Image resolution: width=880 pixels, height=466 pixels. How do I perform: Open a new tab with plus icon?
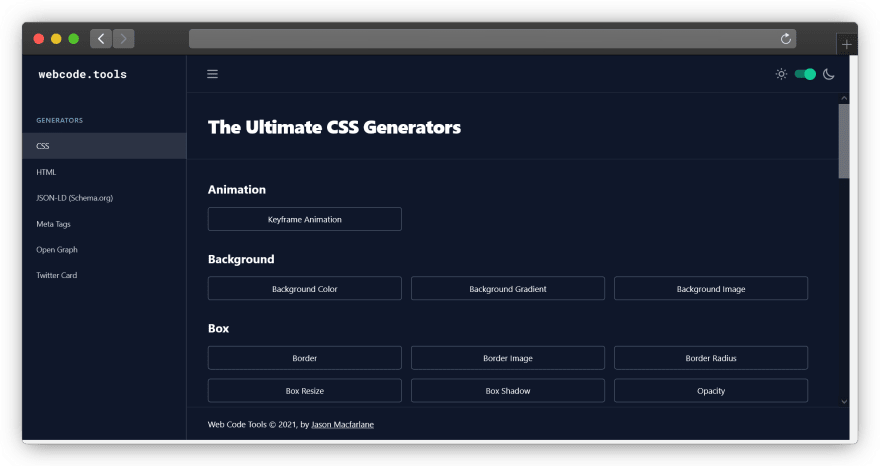847,44
